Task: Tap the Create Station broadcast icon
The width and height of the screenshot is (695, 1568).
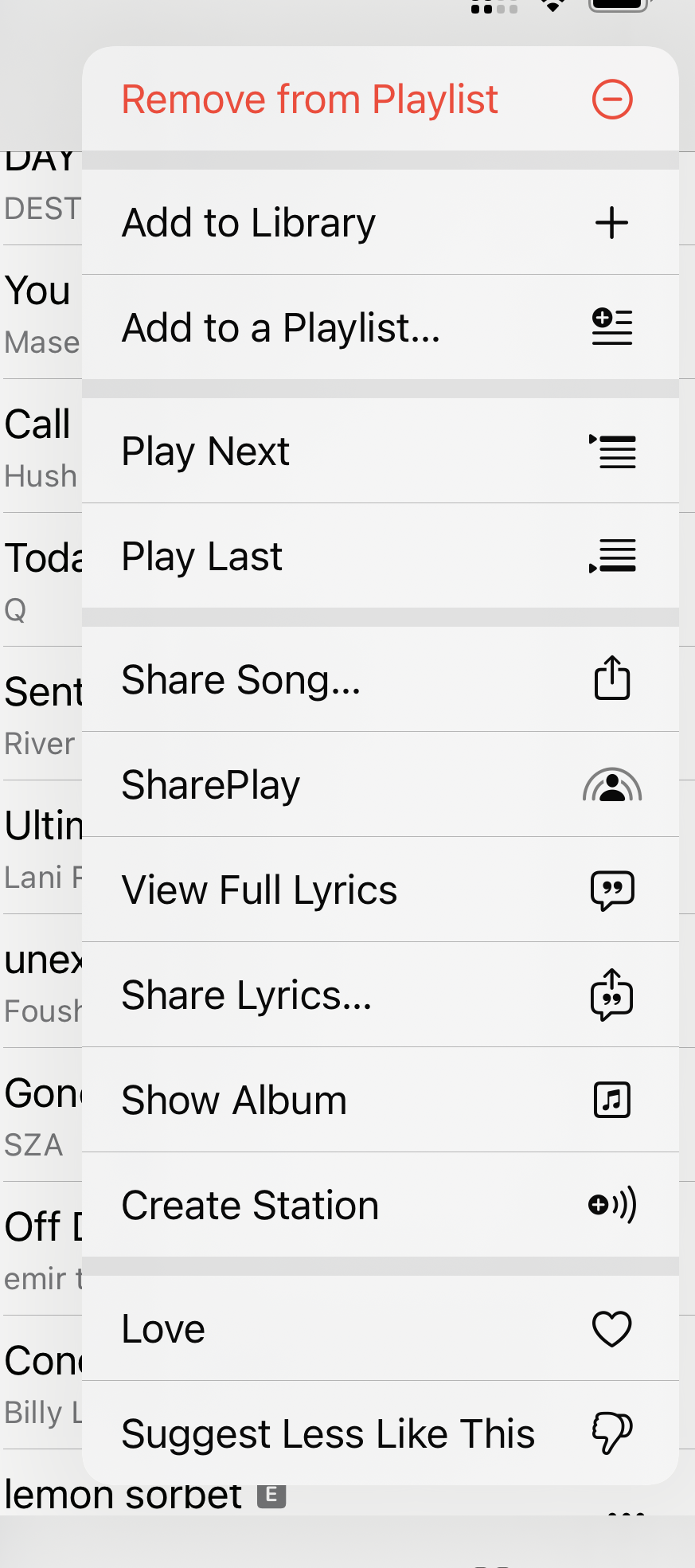Action: [612, 1205]
